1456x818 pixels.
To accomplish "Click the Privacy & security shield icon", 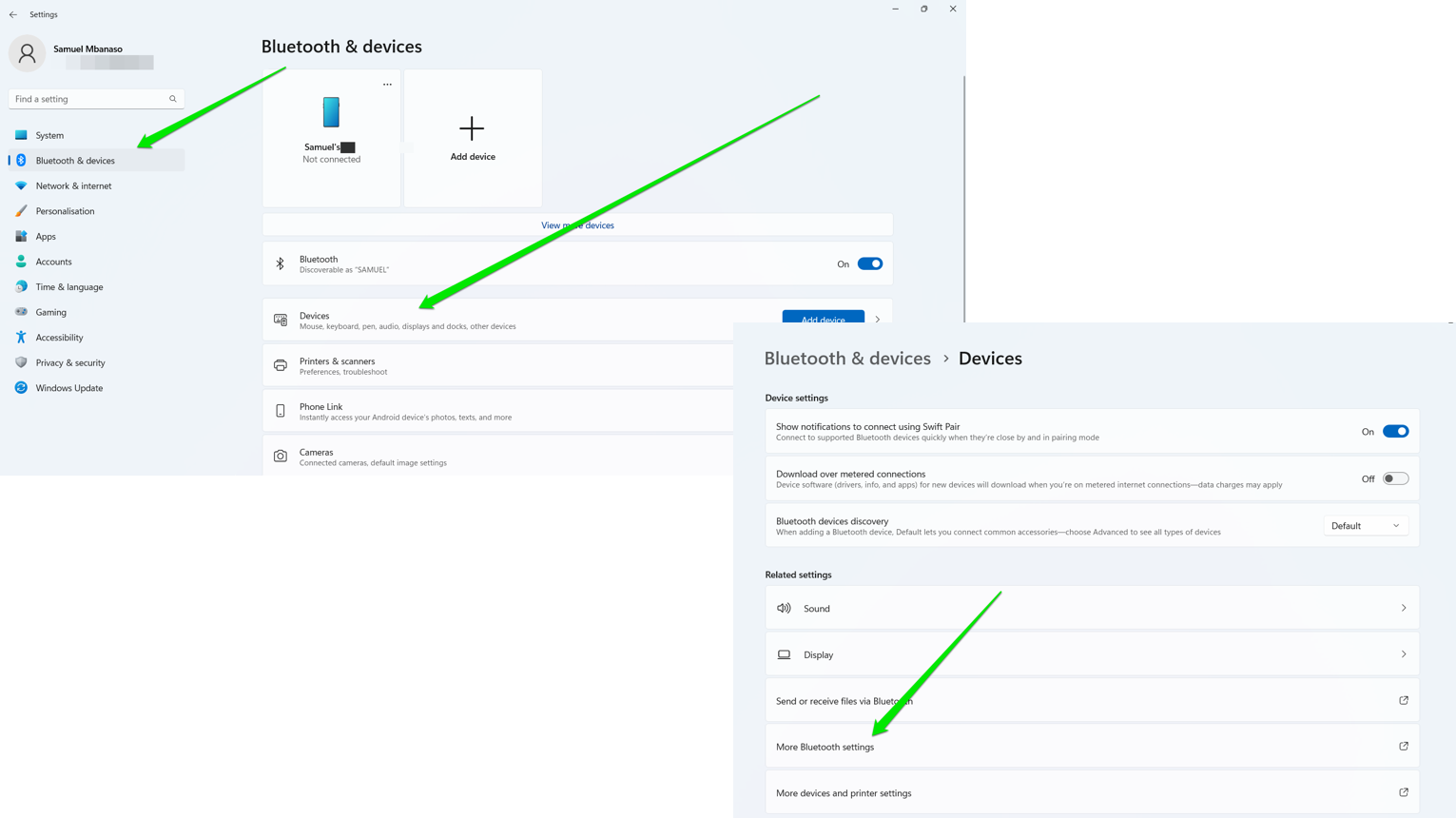I will [21, 362].
